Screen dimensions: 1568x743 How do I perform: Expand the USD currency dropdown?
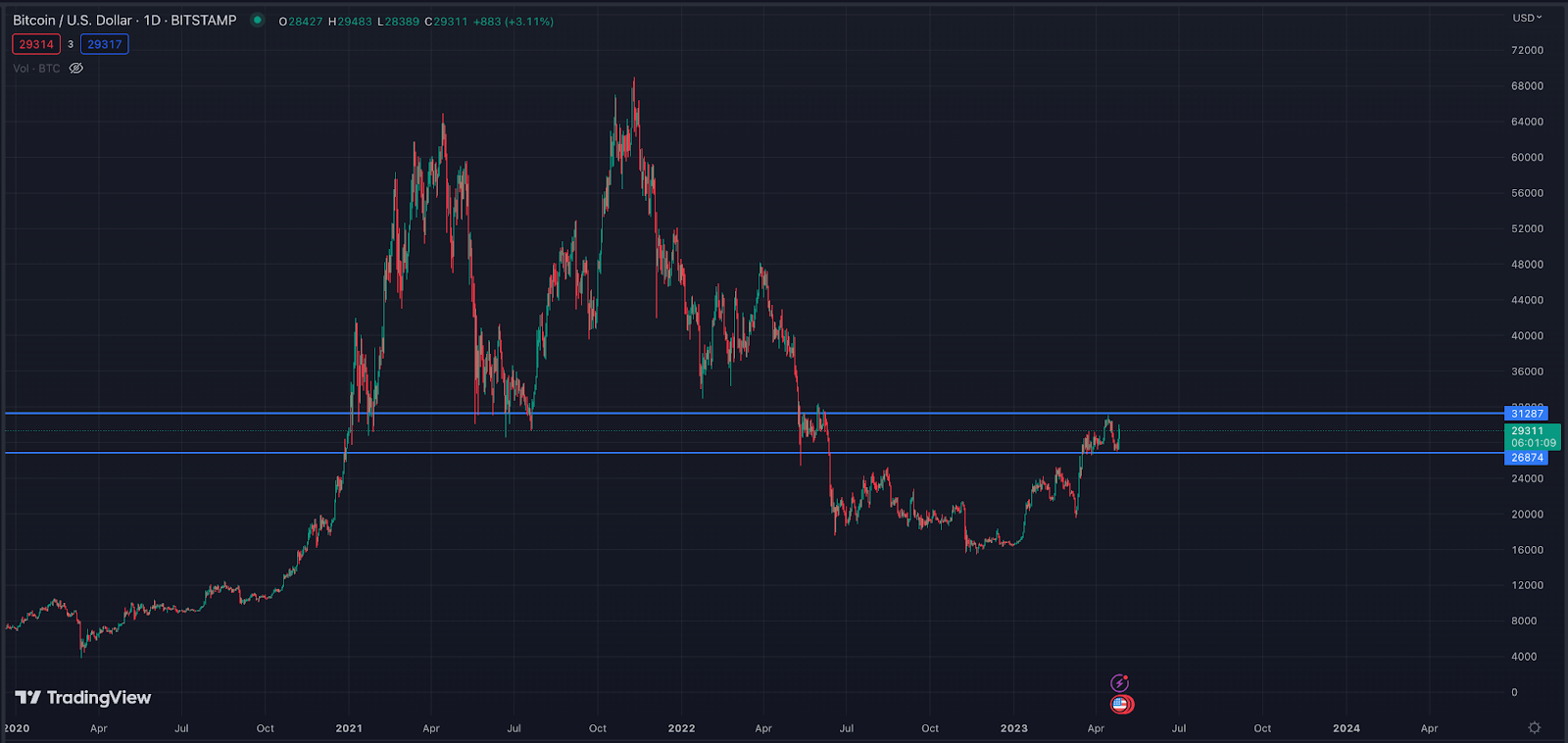point(1526,18)
